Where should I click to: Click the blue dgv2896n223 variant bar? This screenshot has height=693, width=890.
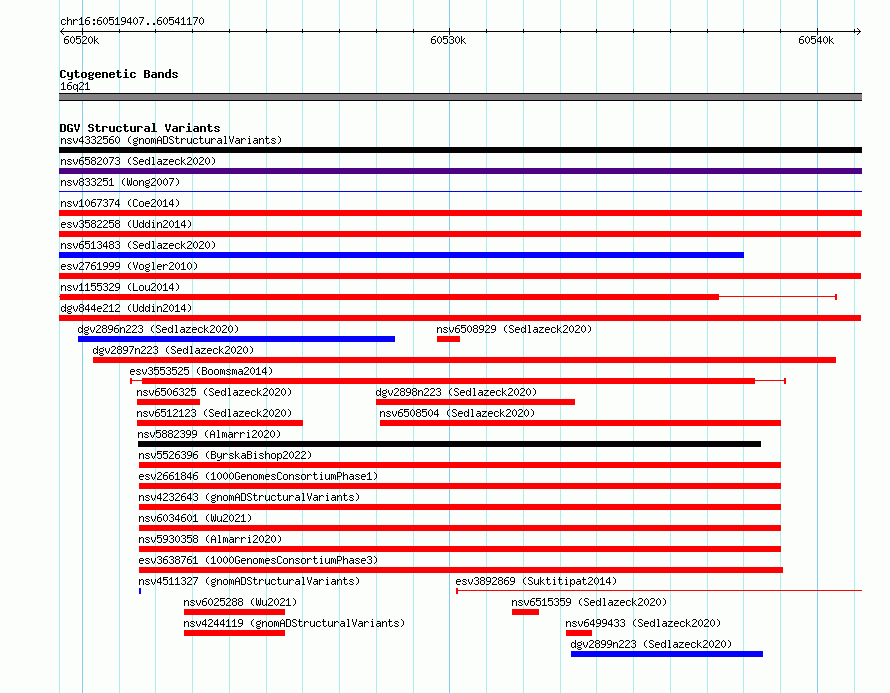point(237,339)
